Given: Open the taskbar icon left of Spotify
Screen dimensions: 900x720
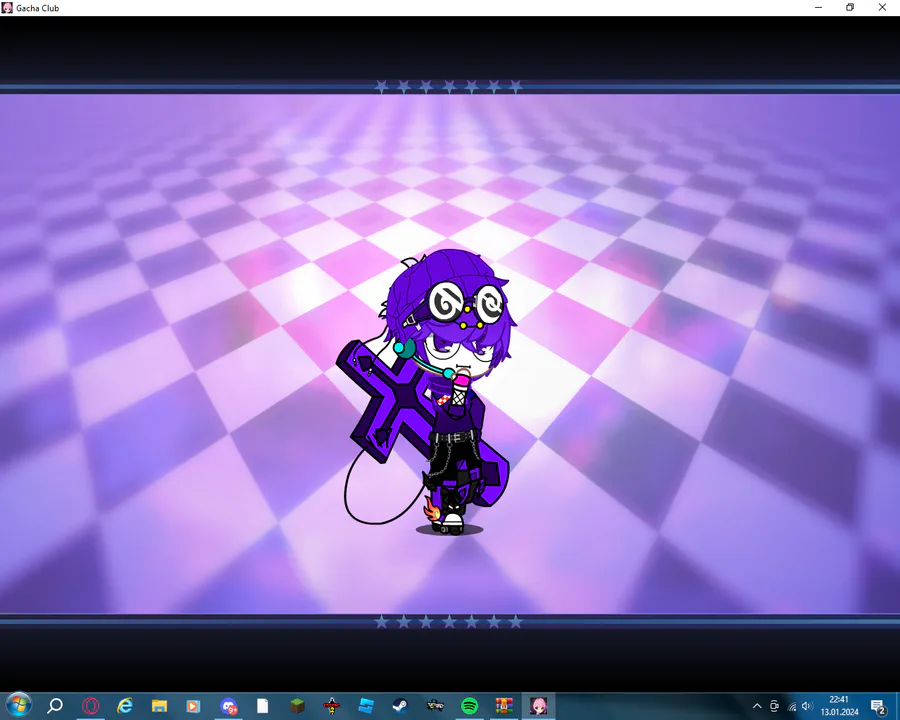Looking at the screenshot, I should click(x=435, y=706).
